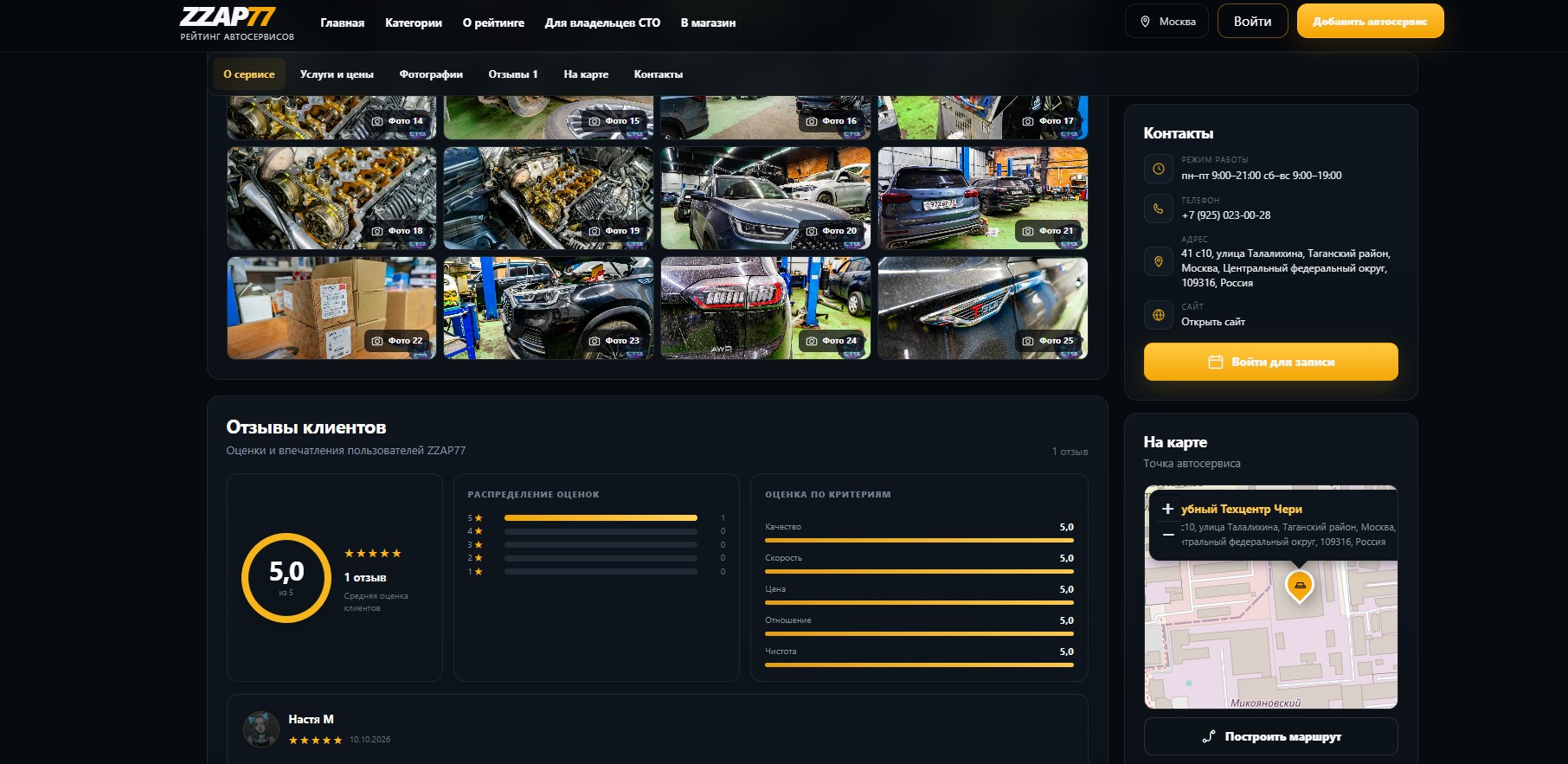The height and width of the screenshot is (764, 1568).
Task: Open the Фото 20 thumbnail
Action: pyautogui.click(x=765, y=198)
